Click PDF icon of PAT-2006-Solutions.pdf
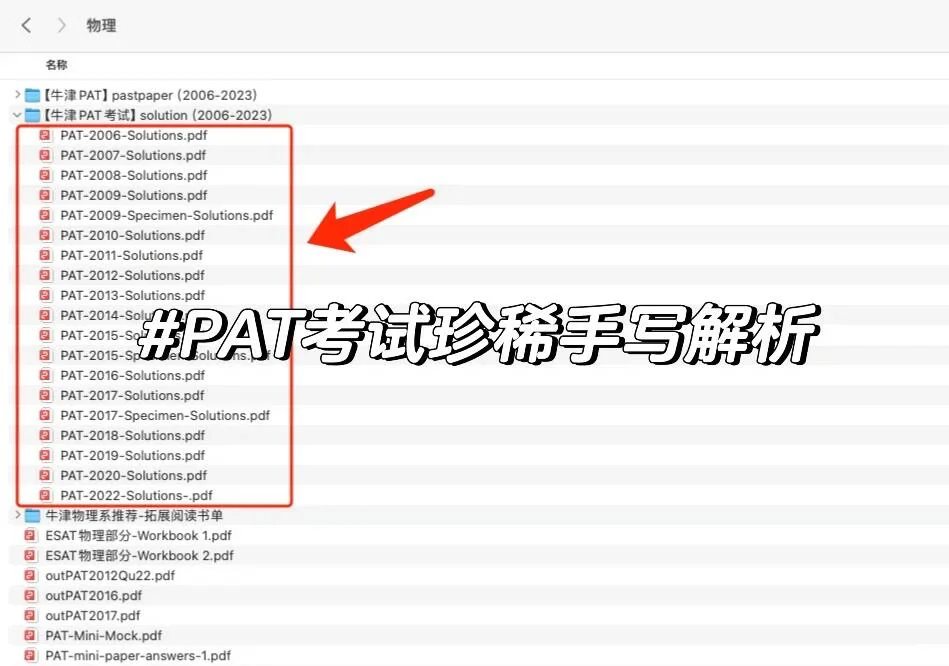 45,135
